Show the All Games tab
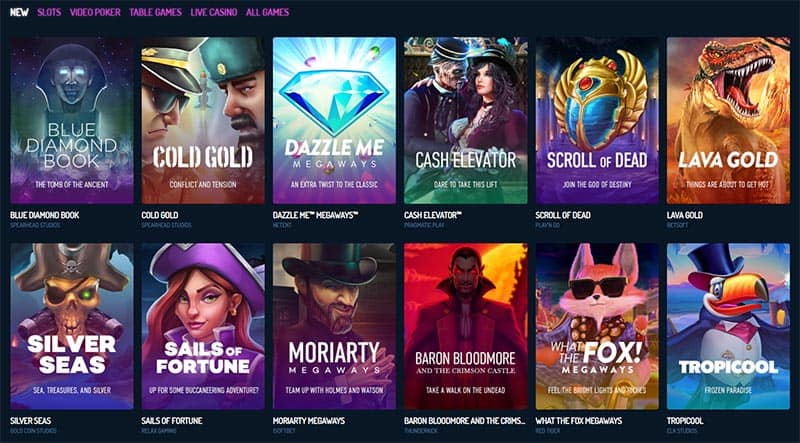 click(x=267, y=12)
